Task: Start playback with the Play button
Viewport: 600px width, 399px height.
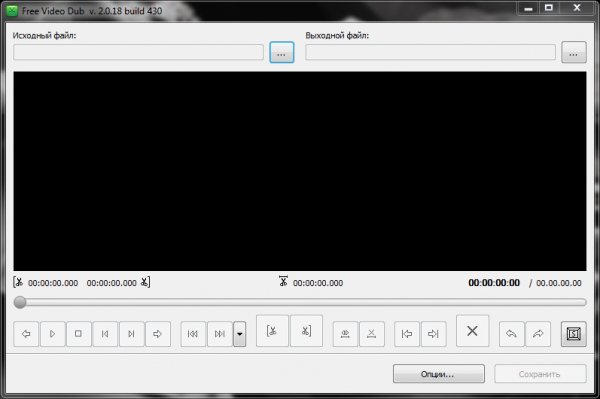Action: pos(52,334)
